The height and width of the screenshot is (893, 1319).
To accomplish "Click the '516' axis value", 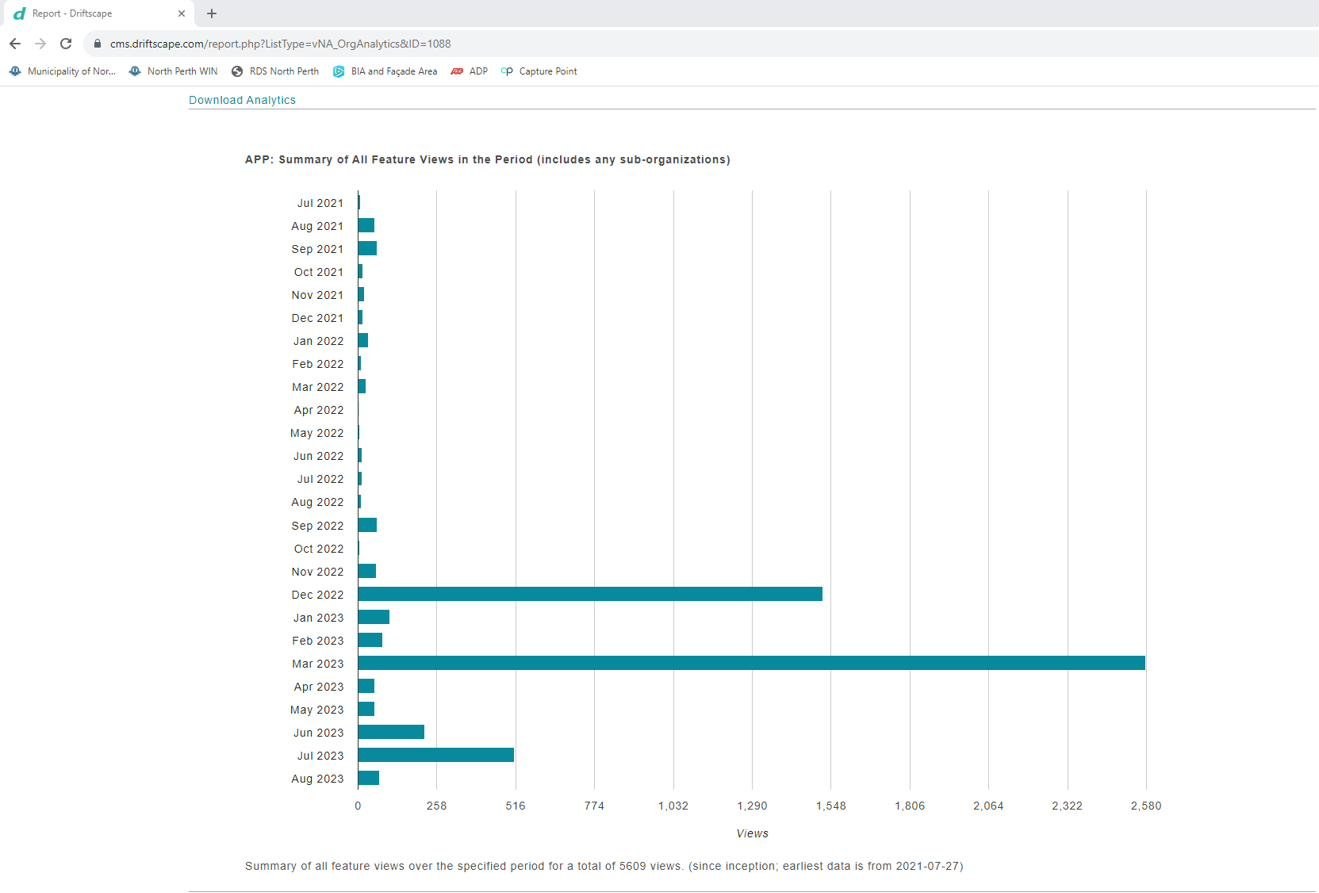I will point(516,806).
